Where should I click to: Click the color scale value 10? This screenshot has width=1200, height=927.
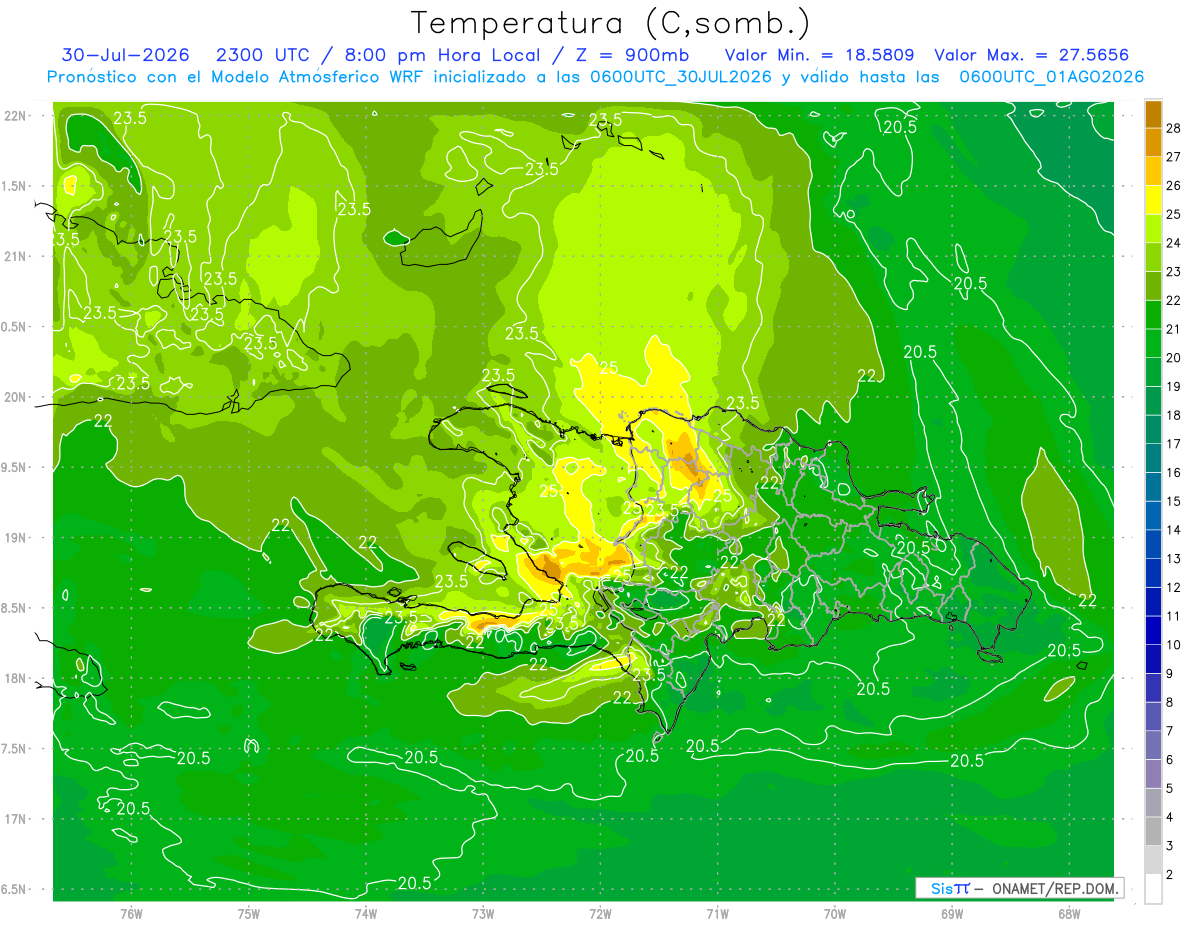(1174, 645)
